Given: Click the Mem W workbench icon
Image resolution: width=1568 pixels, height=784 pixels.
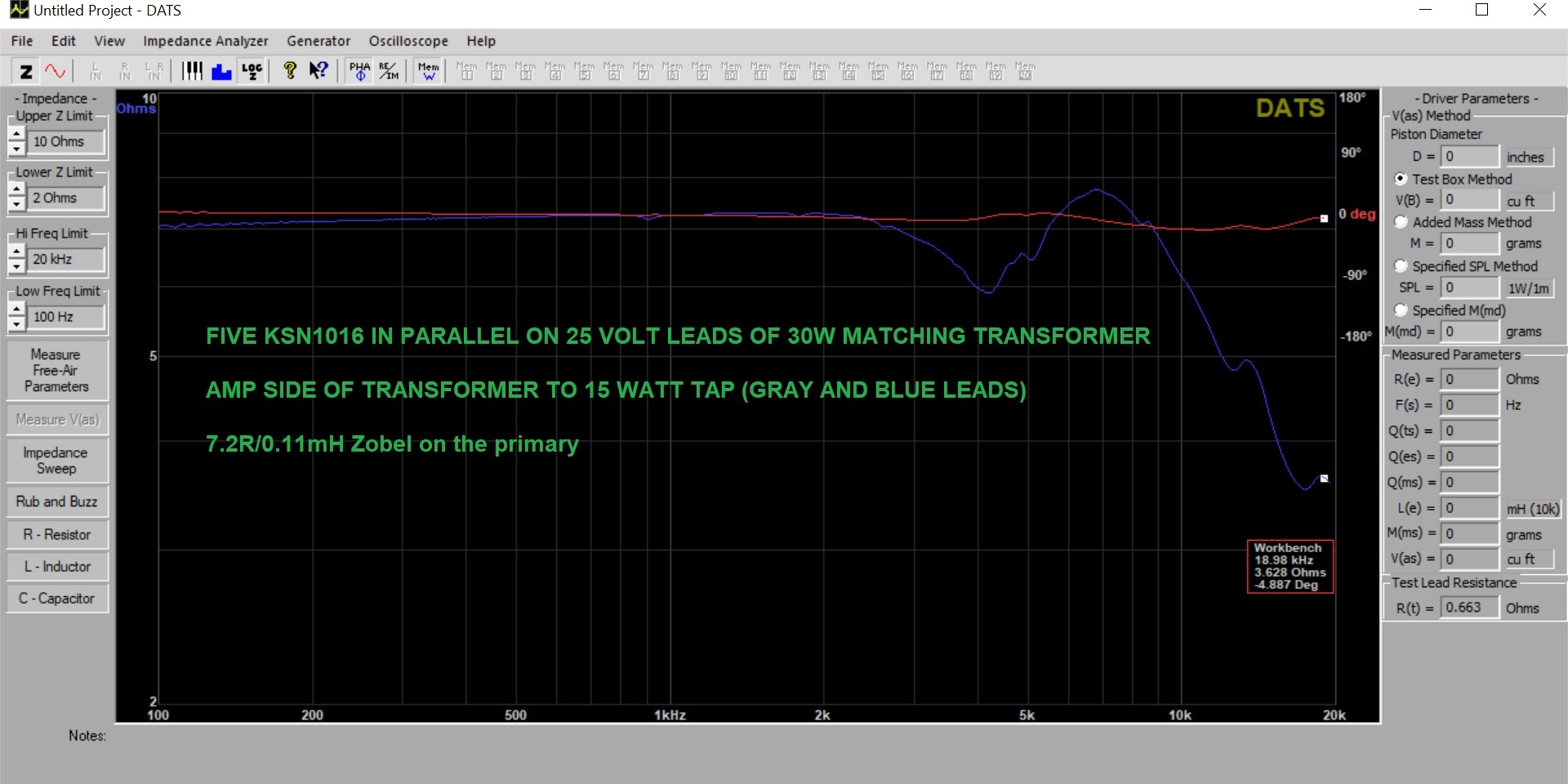Looking at the screenshot, I should (x=428, y=71).
